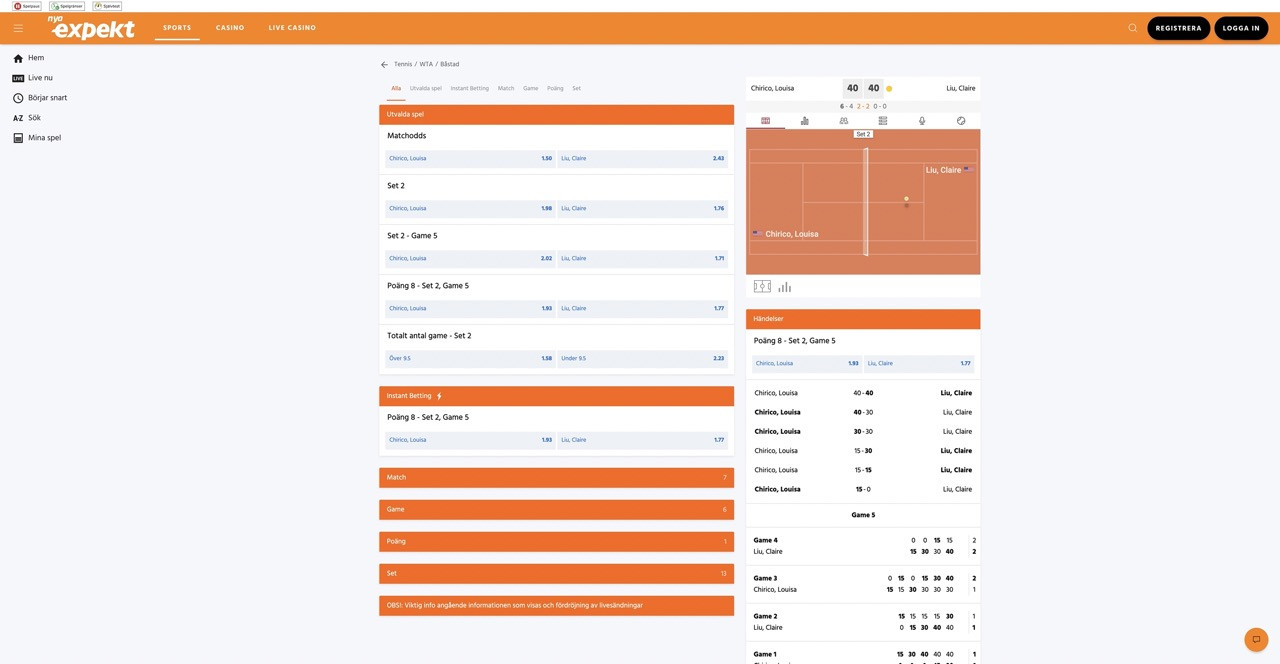Expand the Set markets section
Screen dimensions: 1280x664
coord(556,574)
